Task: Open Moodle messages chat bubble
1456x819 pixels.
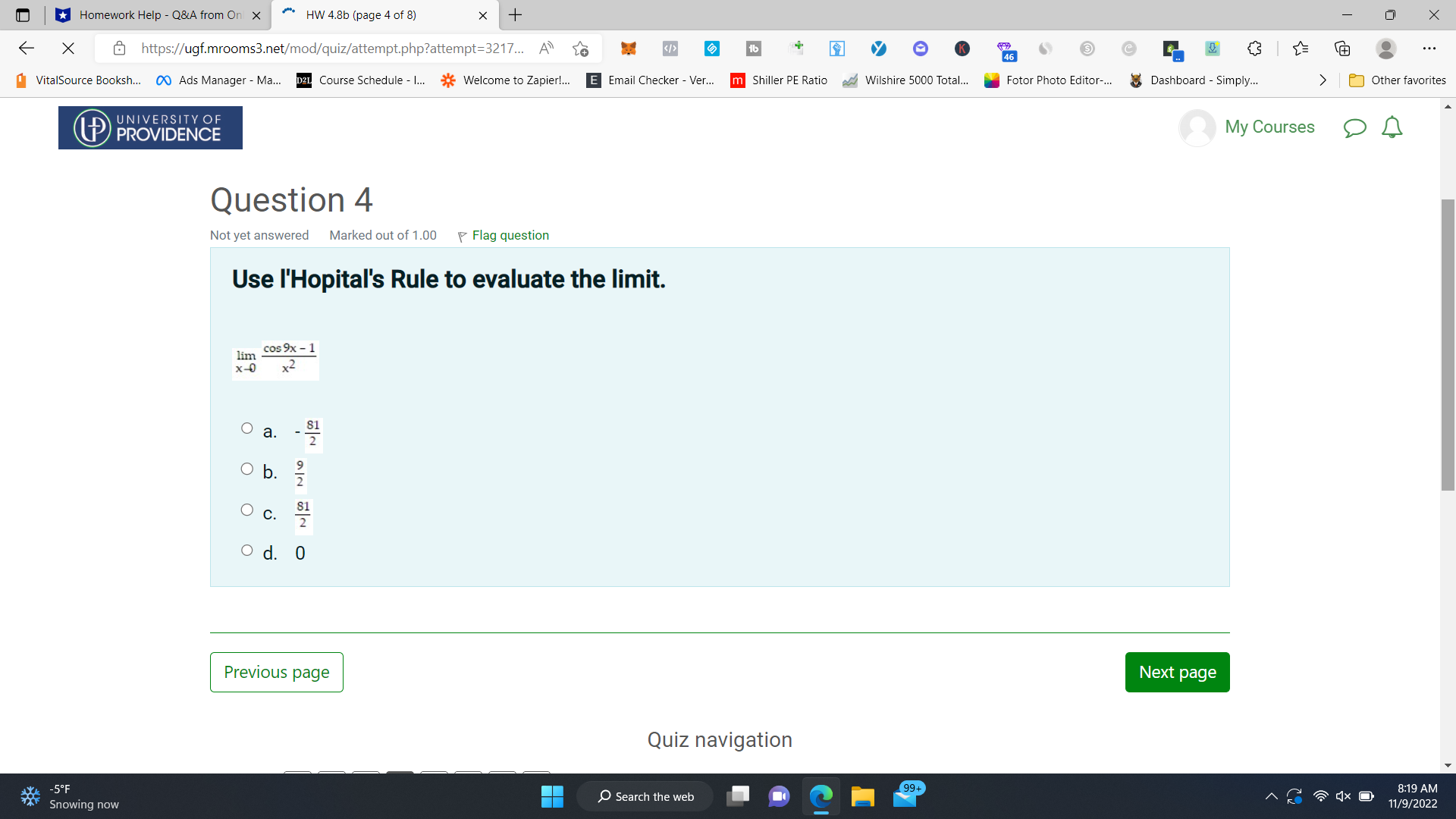Action: (x=1355, y=127)
